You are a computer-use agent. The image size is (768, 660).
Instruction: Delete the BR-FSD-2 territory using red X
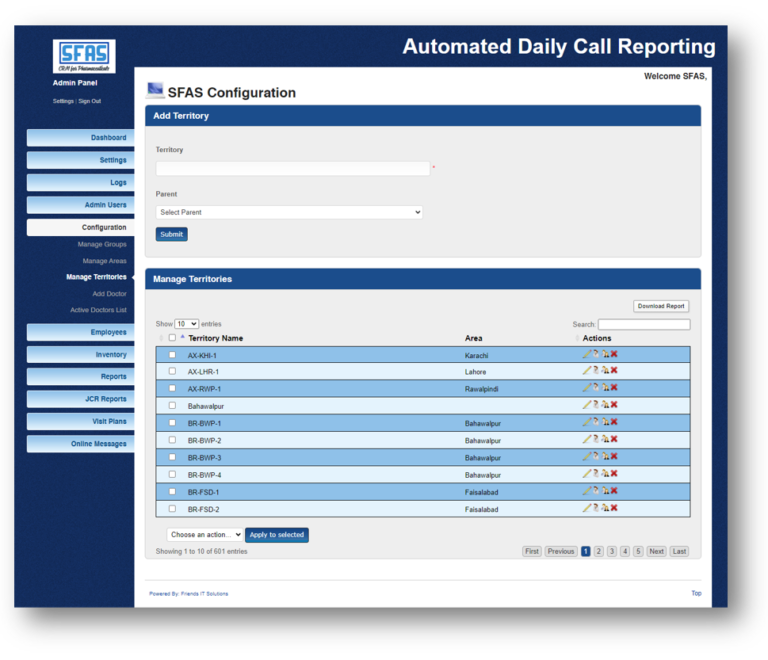click(x=614, y=508)
